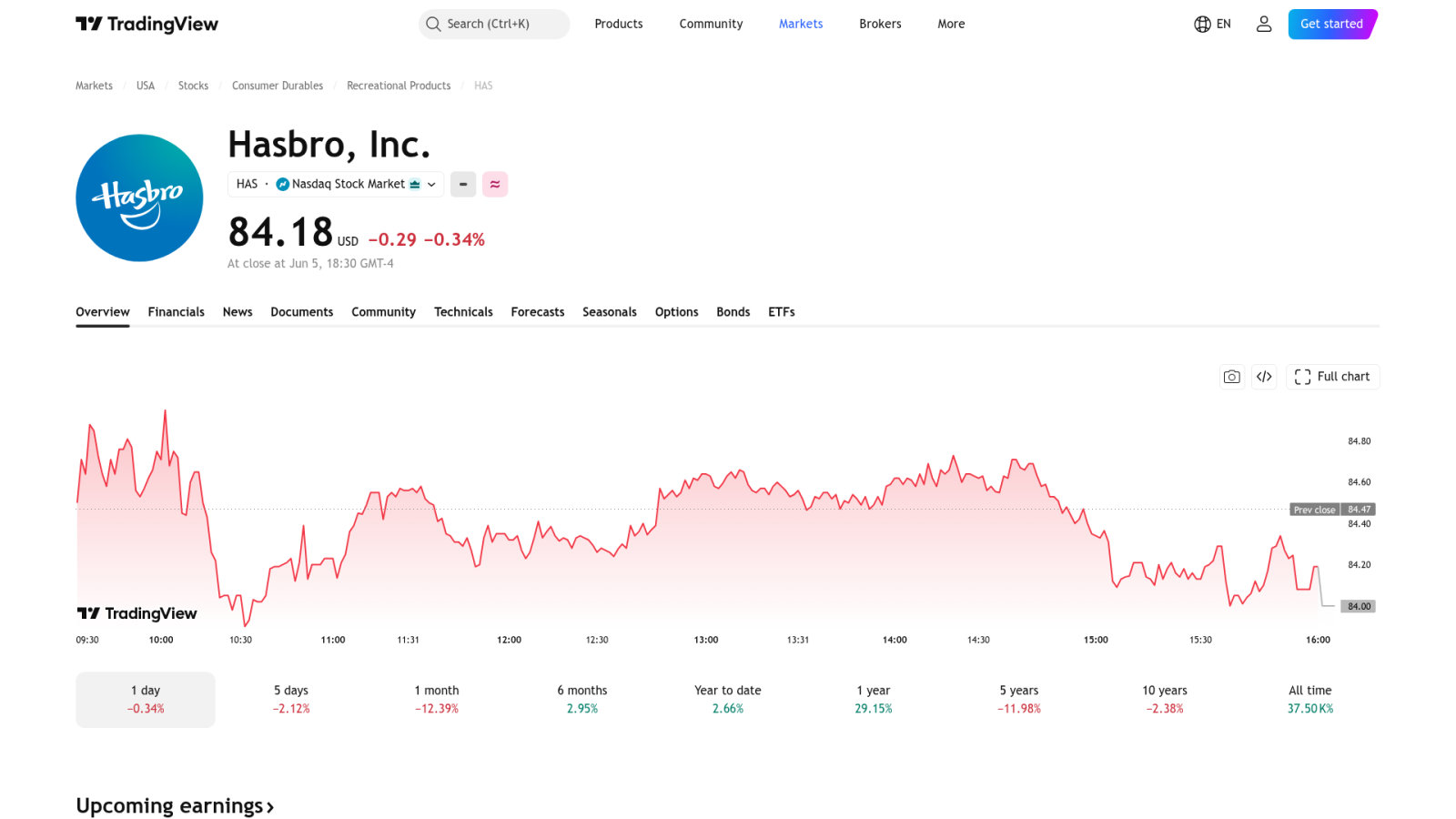Expand the HAS Nasdaq Stock Market dropdown

[x=336, y=184]
